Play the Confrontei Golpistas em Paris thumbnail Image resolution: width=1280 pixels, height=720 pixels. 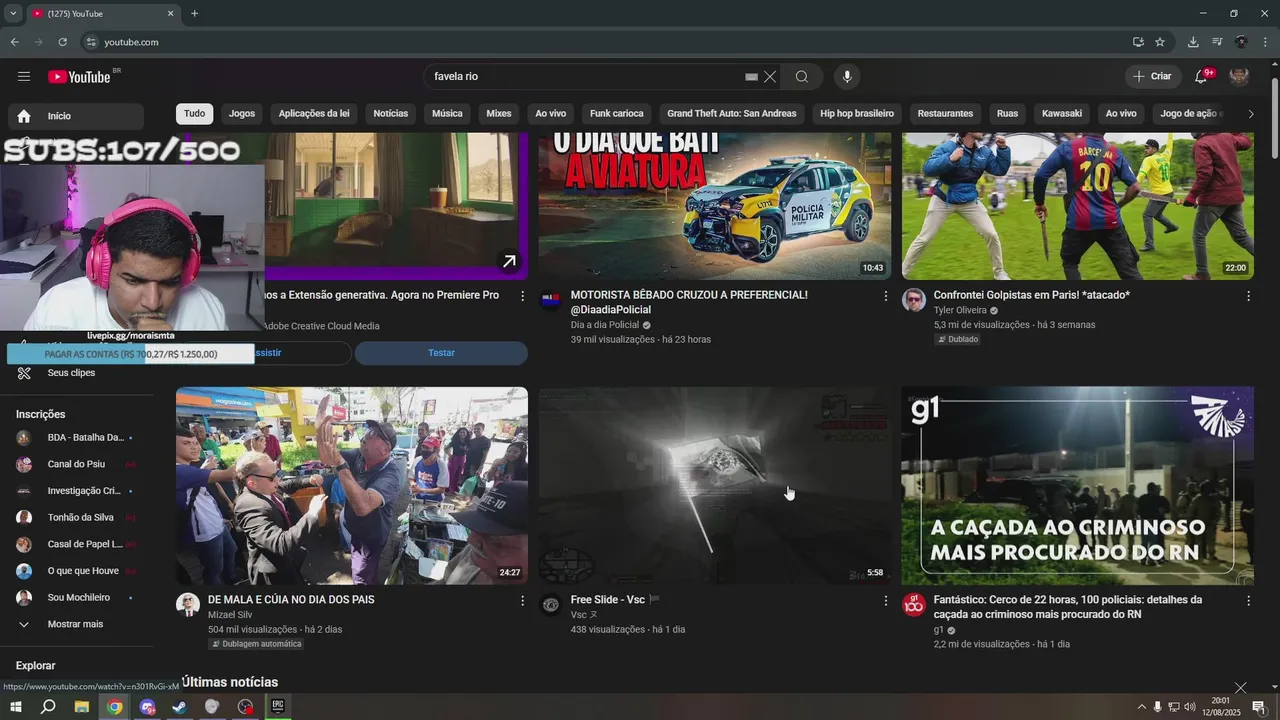coord(1078,206)
